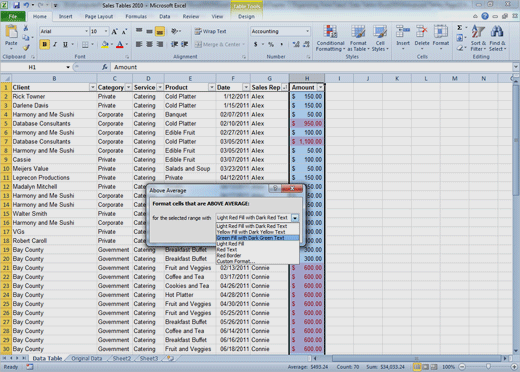The image size is (520, 372).
Task: Switch to Original Data sheet tab
Action: [x=87, y=358]
